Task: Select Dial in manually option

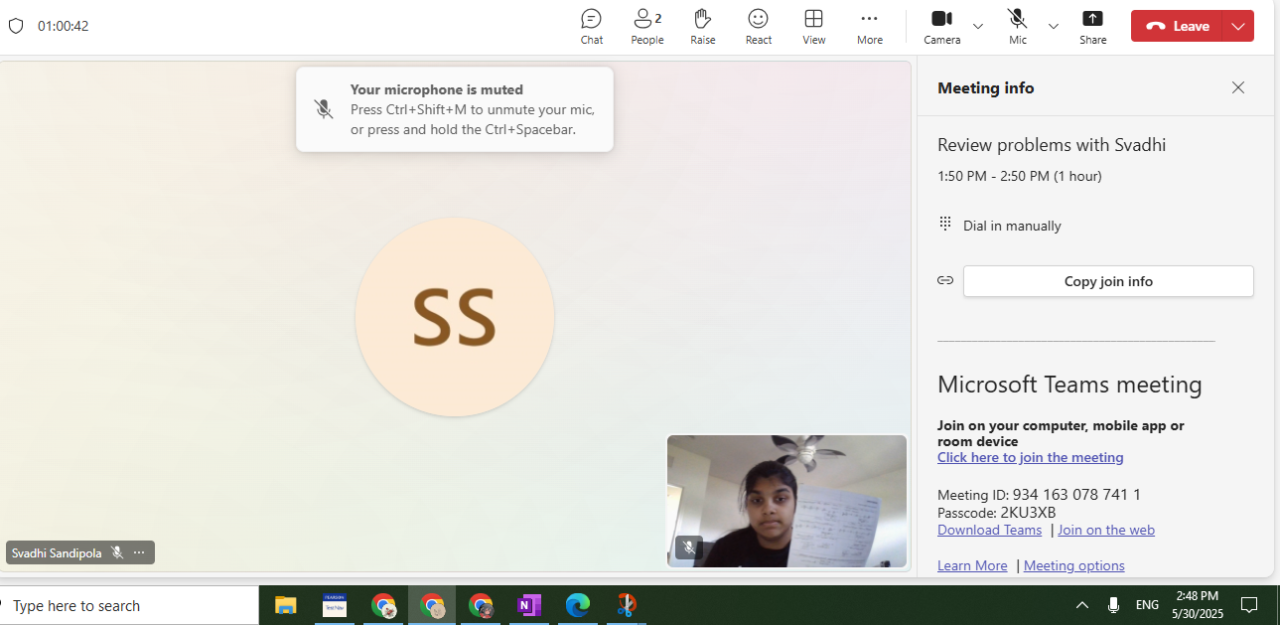Action: (x=1011, y=226)
